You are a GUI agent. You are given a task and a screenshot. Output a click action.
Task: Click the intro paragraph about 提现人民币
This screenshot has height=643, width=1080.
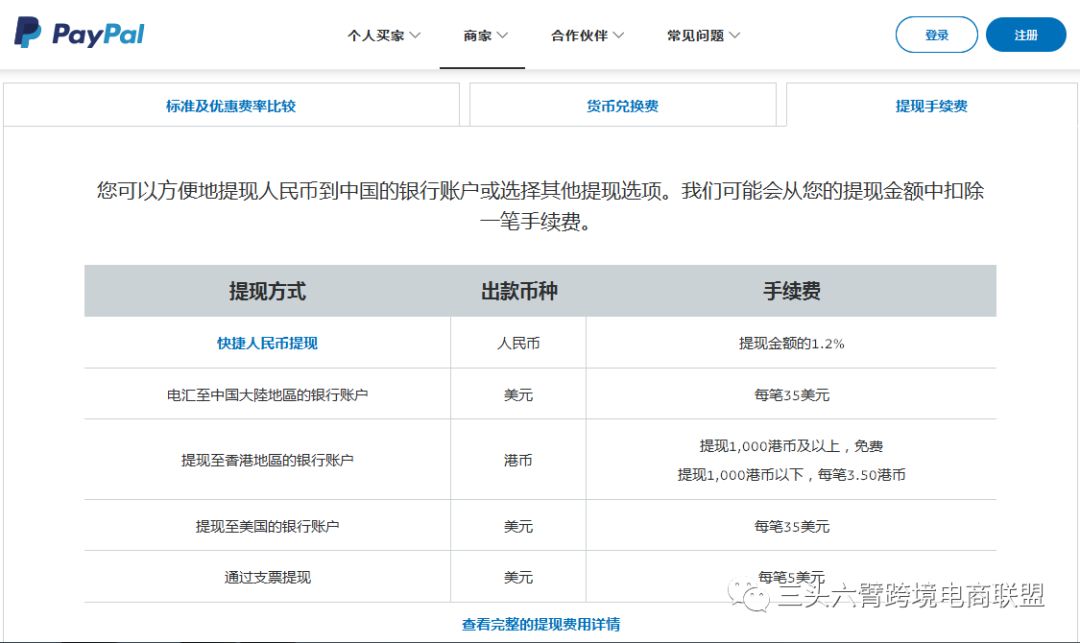point(540,206)
